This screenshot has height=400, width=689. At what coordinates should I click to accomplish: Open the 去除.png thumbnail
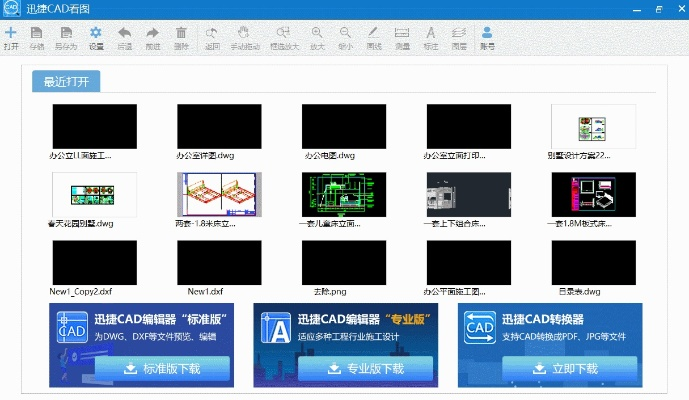344,262
